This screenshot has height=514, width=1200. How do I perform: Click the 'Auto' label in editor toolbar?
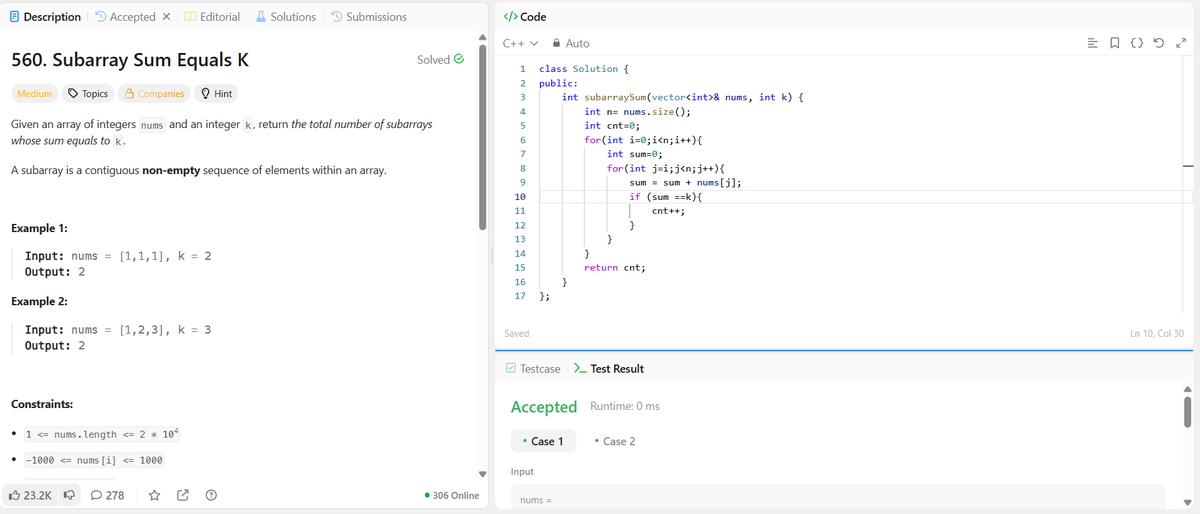[x=578, y=43]
